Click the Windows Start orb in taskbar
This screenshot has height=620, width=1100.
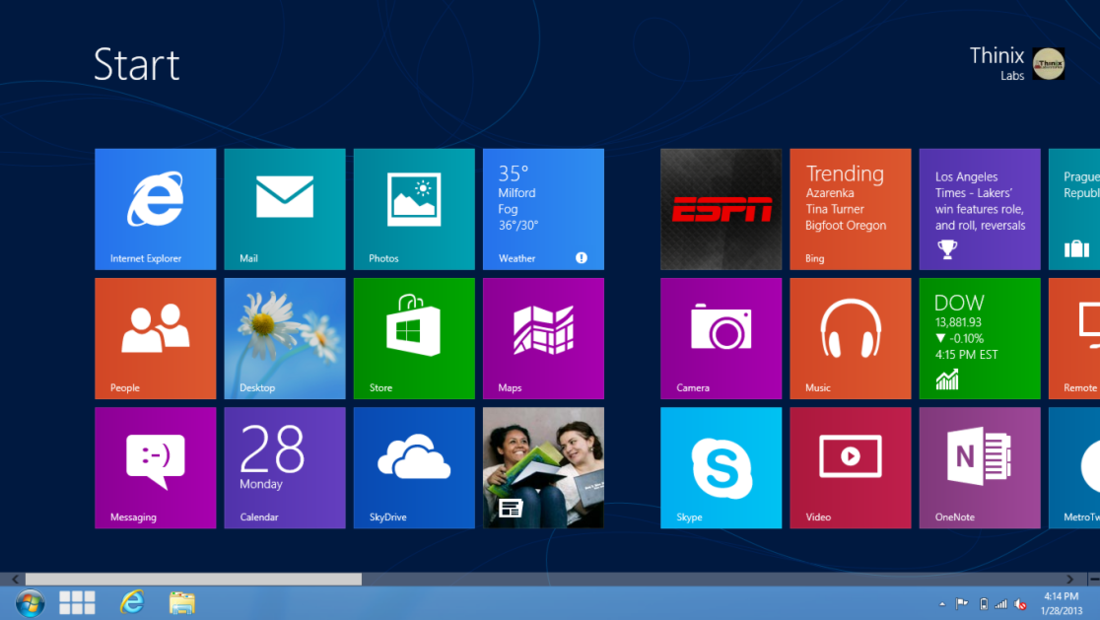pos(30,603)
